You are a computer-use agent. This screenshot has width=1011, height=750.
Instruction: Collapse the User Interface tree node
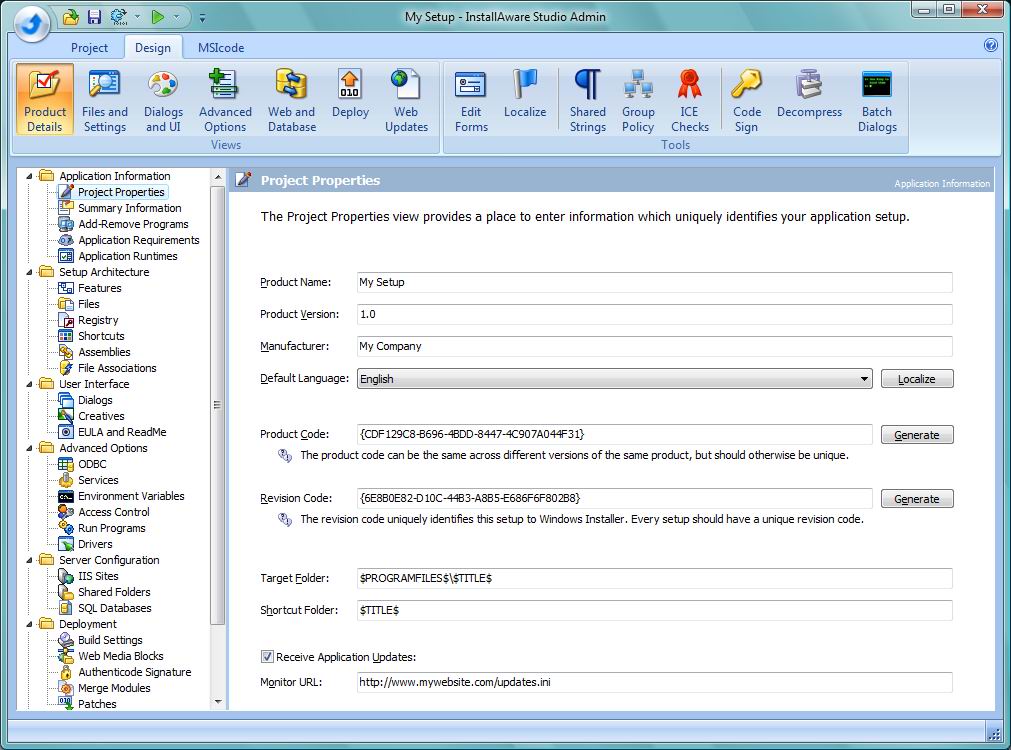coord(29,384)
